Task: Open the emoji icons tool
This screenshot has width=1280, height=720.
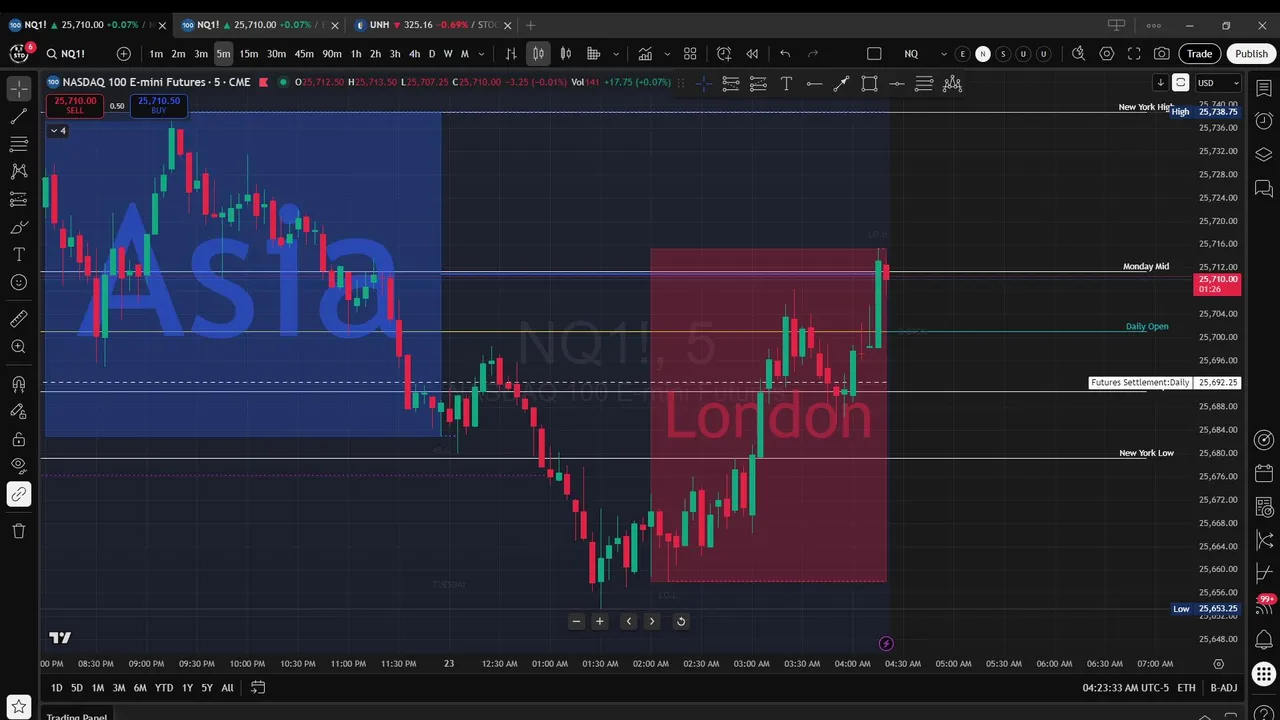Action: (x=19, y=283)
